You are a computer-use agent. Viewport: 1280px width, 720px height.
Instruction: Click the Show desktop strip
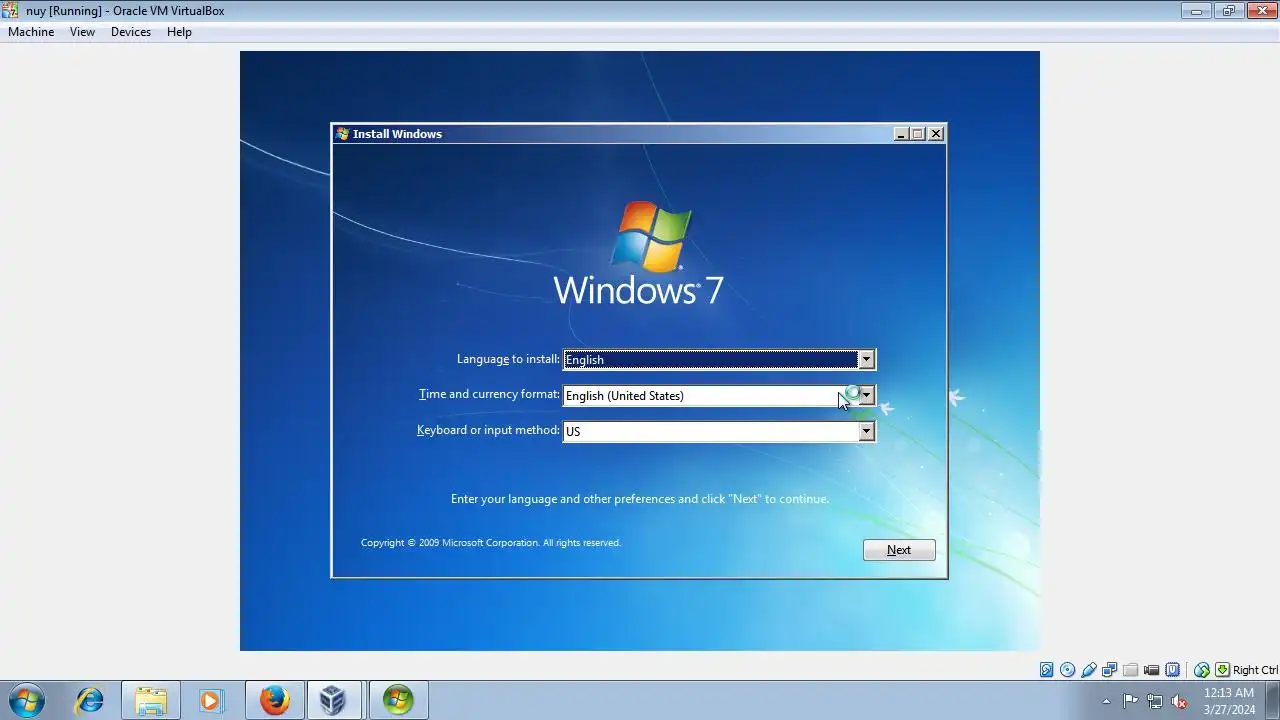coord(1272,700)
